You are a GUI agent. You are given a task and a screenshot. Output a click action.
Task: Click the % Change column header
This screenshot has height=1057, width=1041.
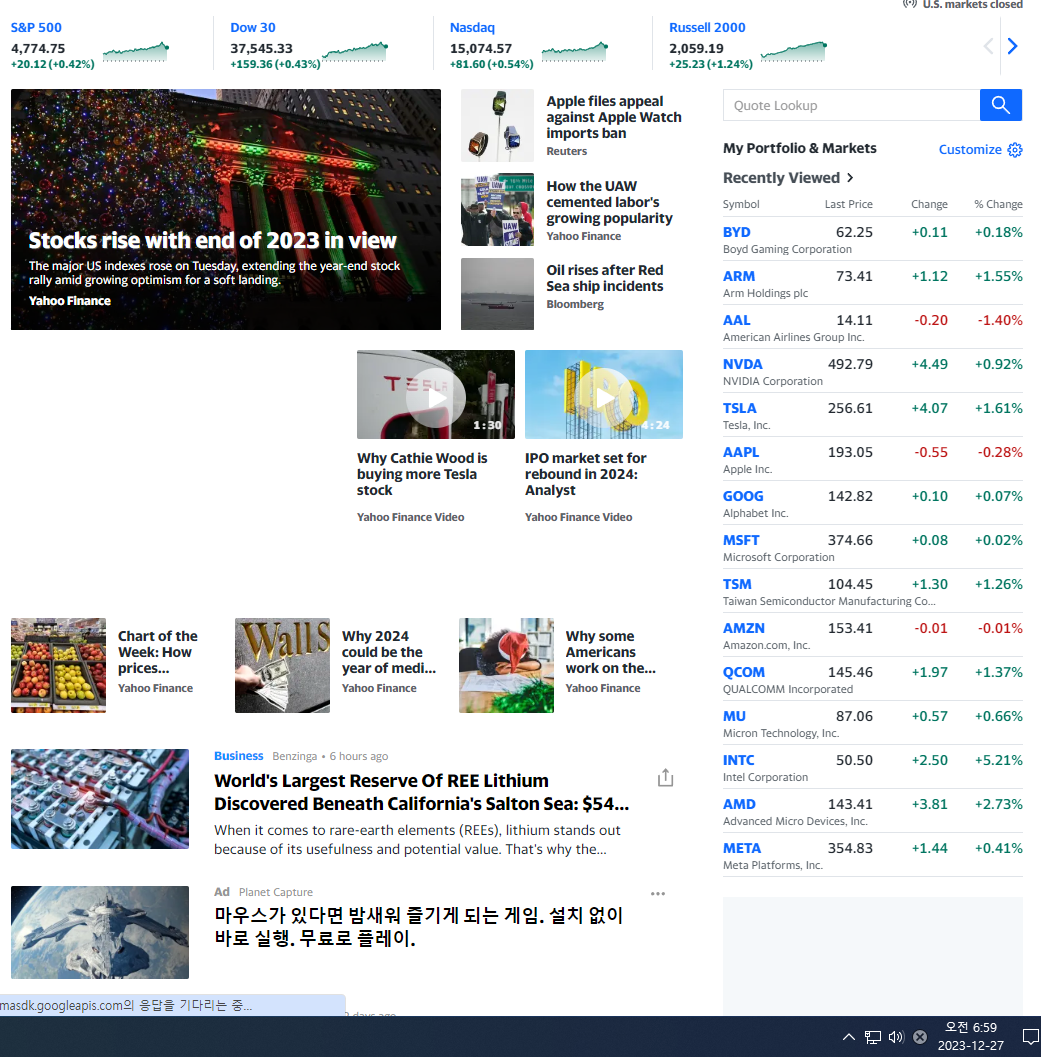pyautogui.click(x=998, y=204)
